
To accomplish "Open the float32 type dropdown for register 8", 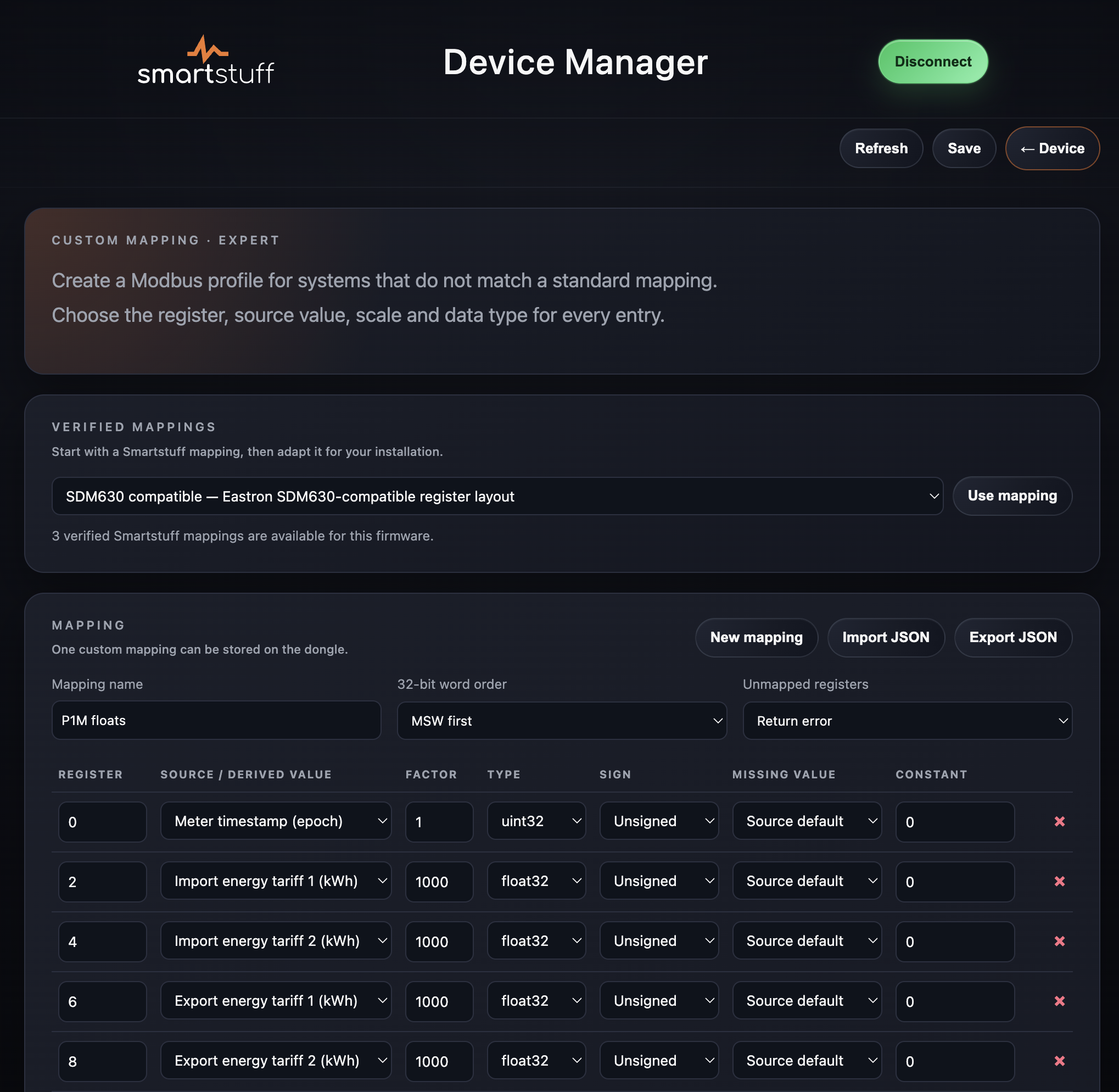I will pos(536,1061).
